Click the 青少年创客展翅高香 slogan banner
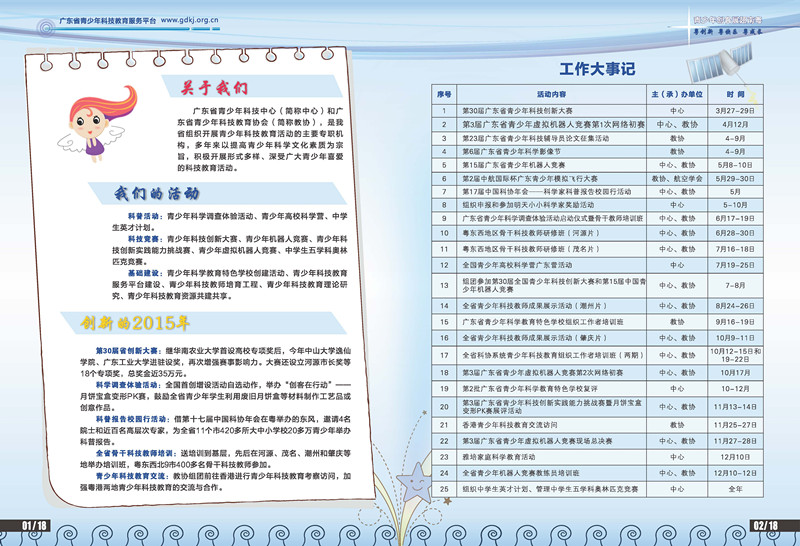800x546 pixels. coord(727,19)
